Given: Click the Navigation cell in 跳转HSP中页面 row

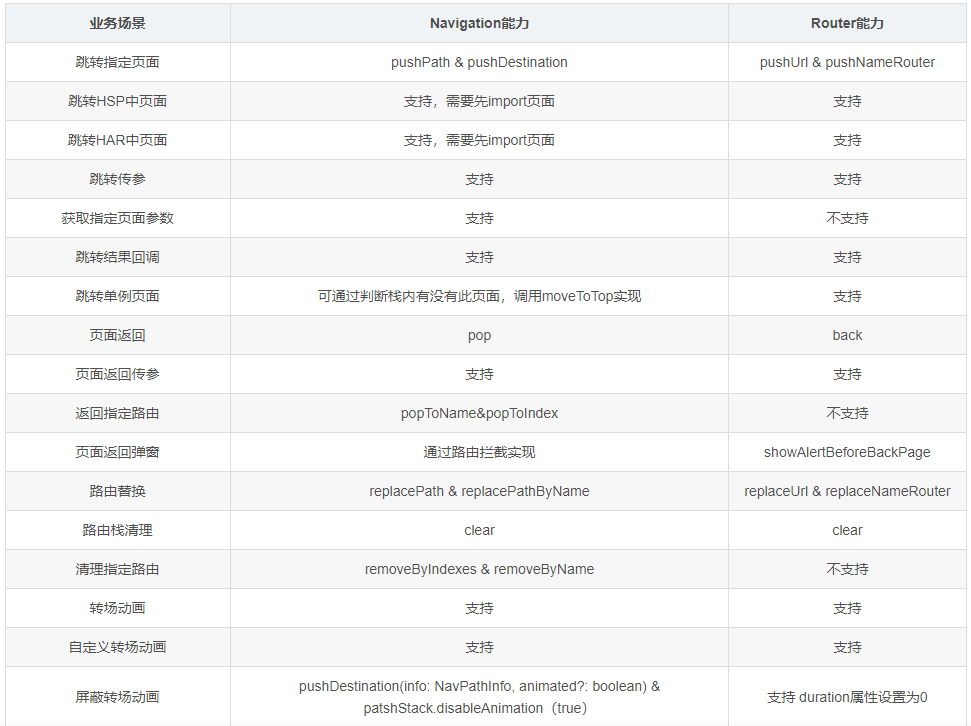Looking at the screenshot, I should coord(479,101).
